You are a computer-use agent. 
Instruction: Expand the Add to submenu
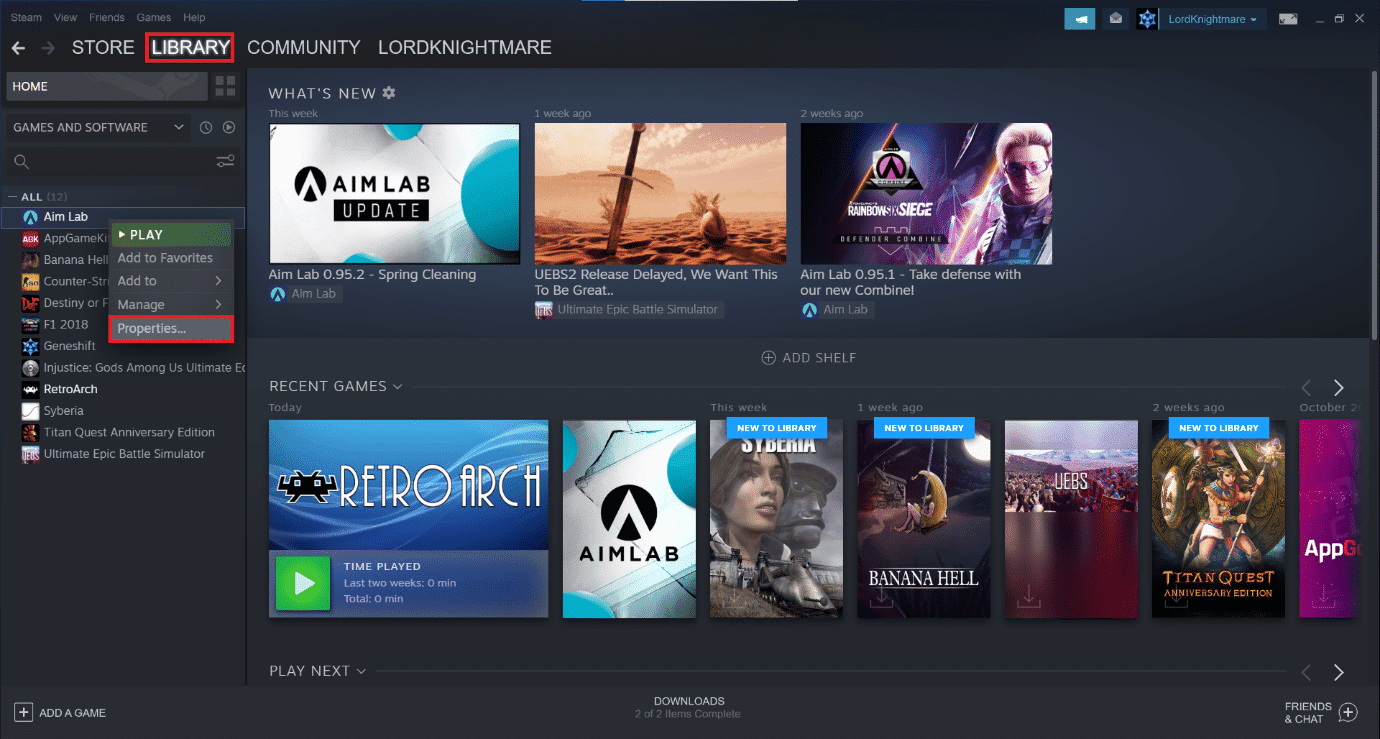pyautogui.click(x=170, y=281)
